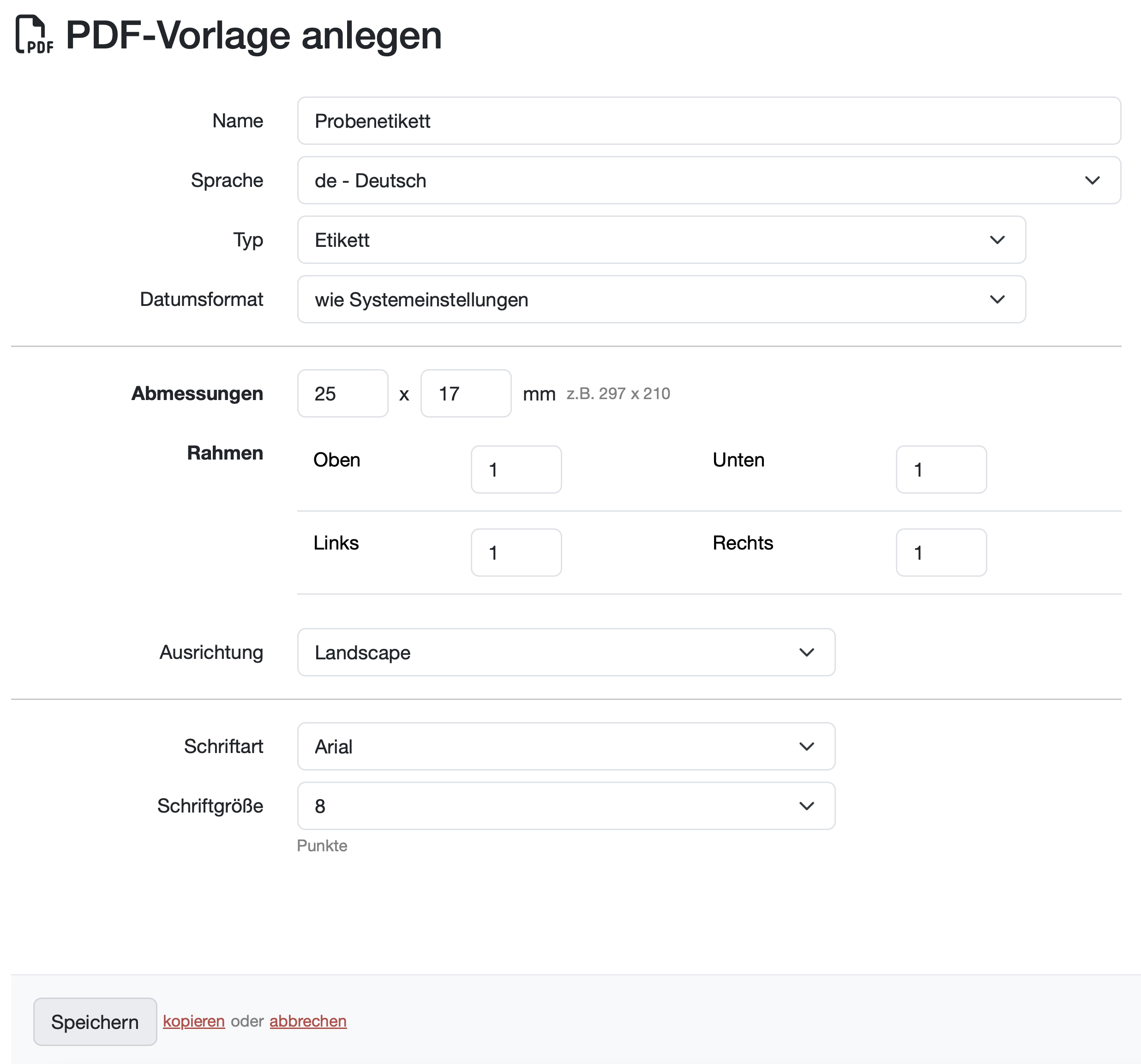The image size is (1141, 1064).
Task: Click the height field containing 17
Action: (465, 394)
